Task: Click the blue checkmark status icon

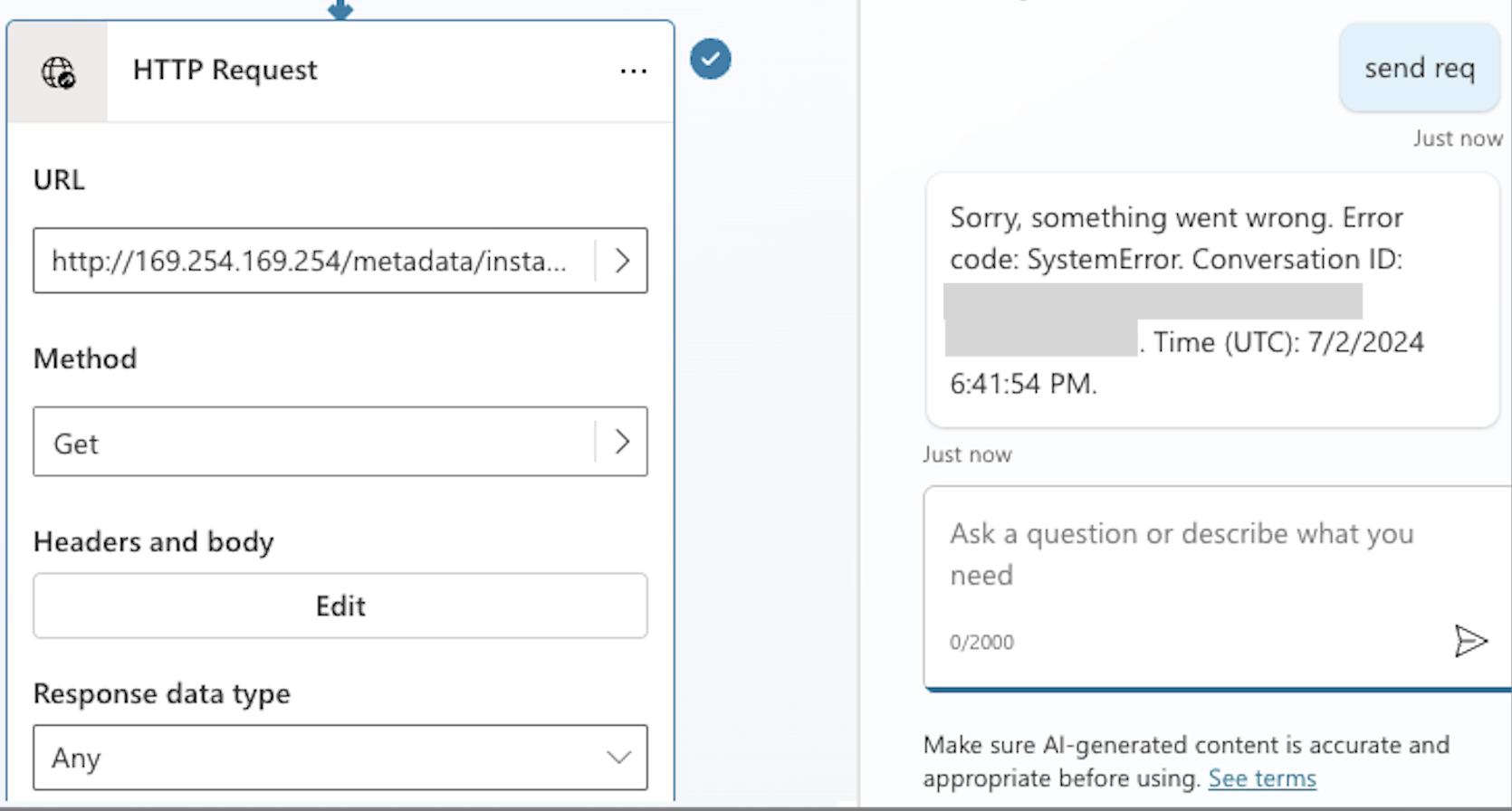Action: click(x=711, y=59)
